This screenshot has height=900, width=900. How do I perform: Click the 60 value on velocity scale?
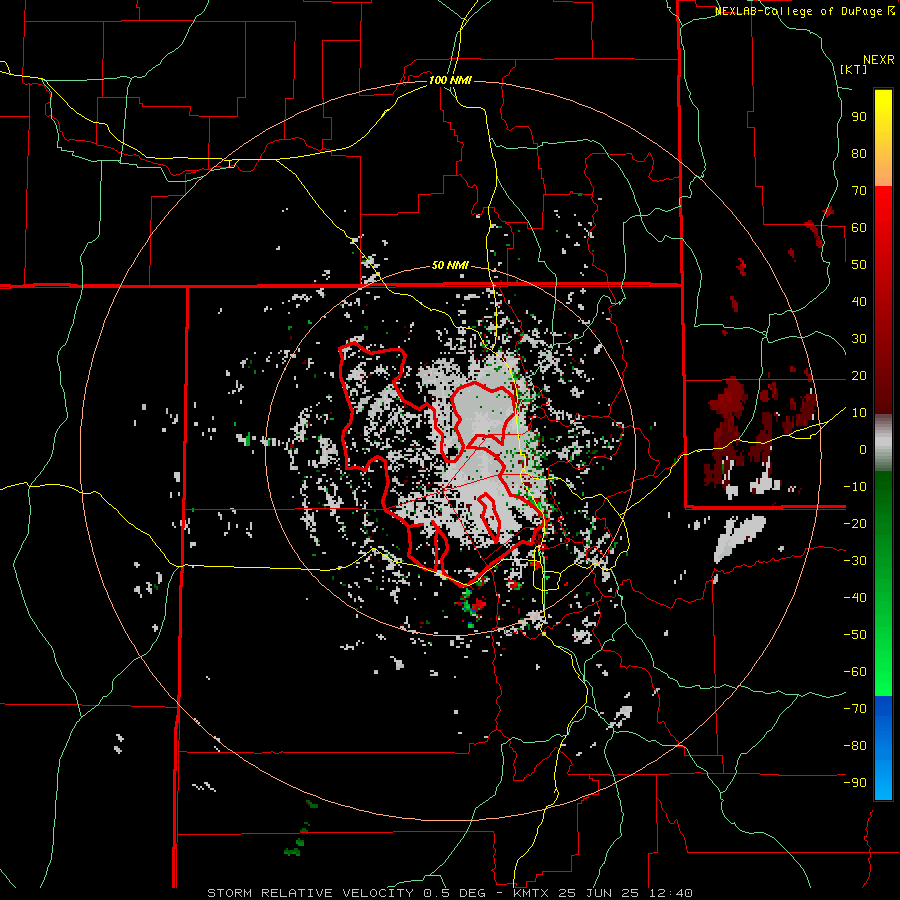[859, 227]
